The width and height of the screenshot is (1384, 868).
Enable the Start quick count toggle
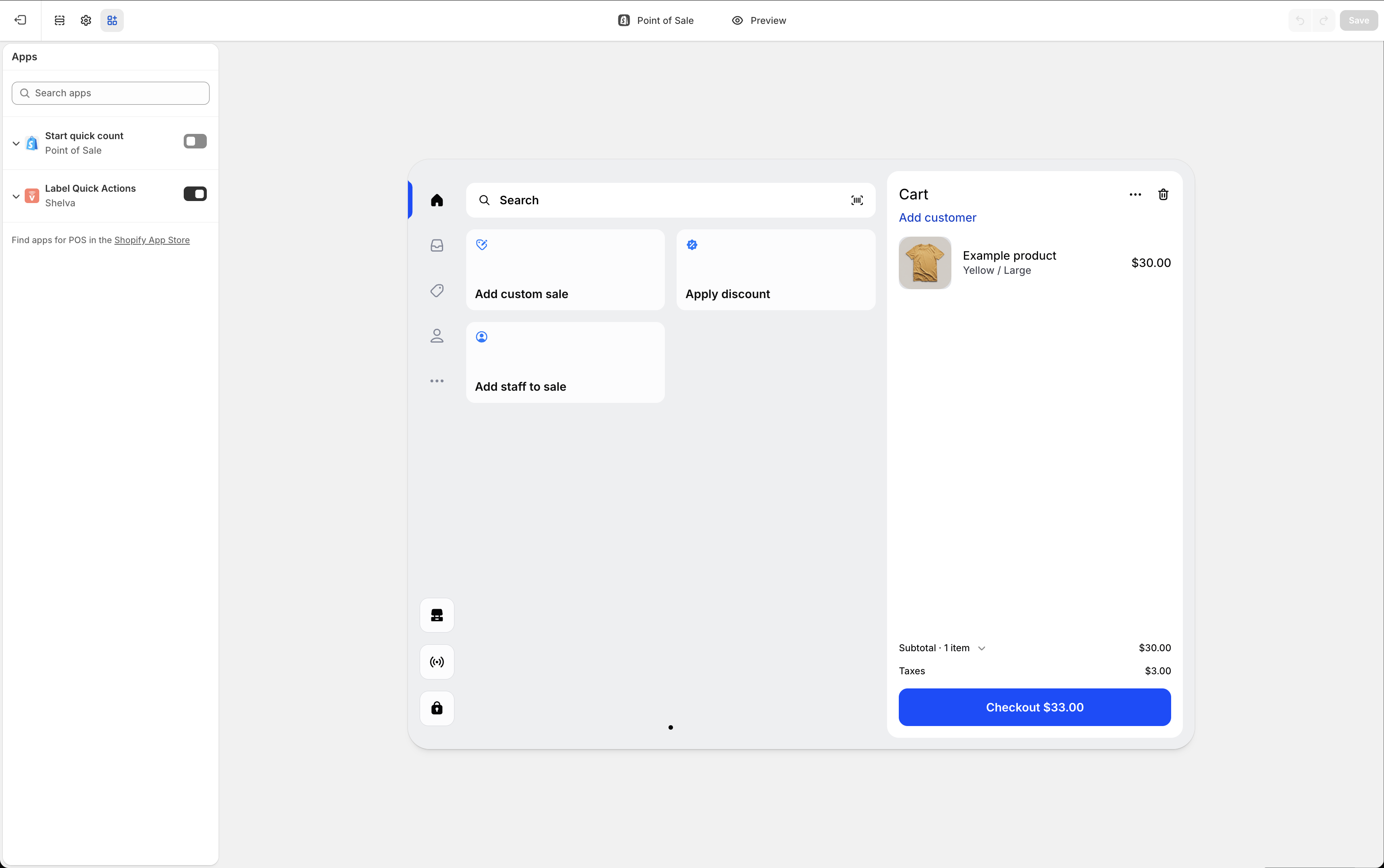click(x=195, y=141)
